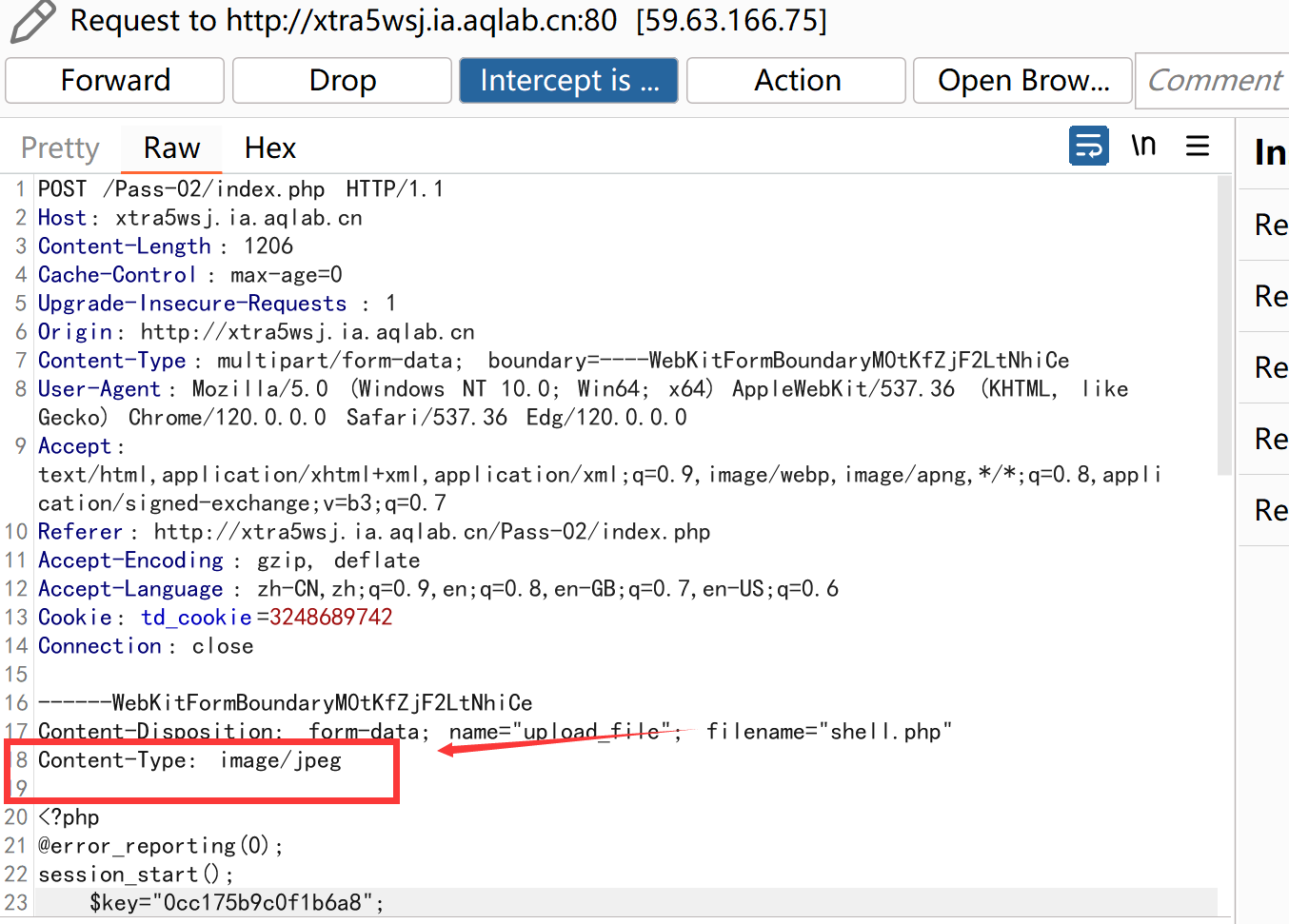1289x924 pixels.
Task: Switch to the Hex tab
Action: [x=270, y=147]
